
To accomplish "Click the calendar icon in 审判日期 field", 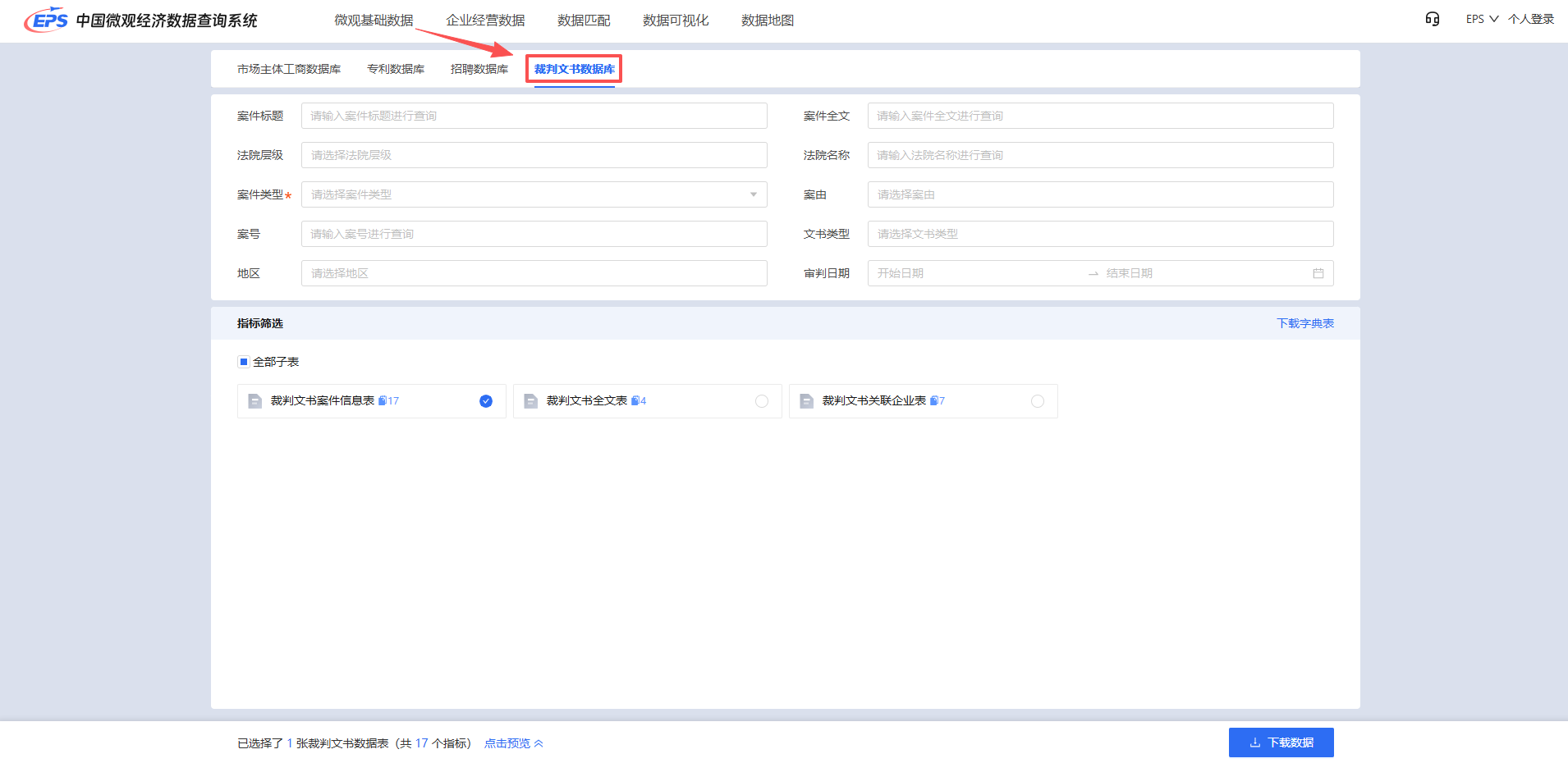I will [x=1319, y=272].
